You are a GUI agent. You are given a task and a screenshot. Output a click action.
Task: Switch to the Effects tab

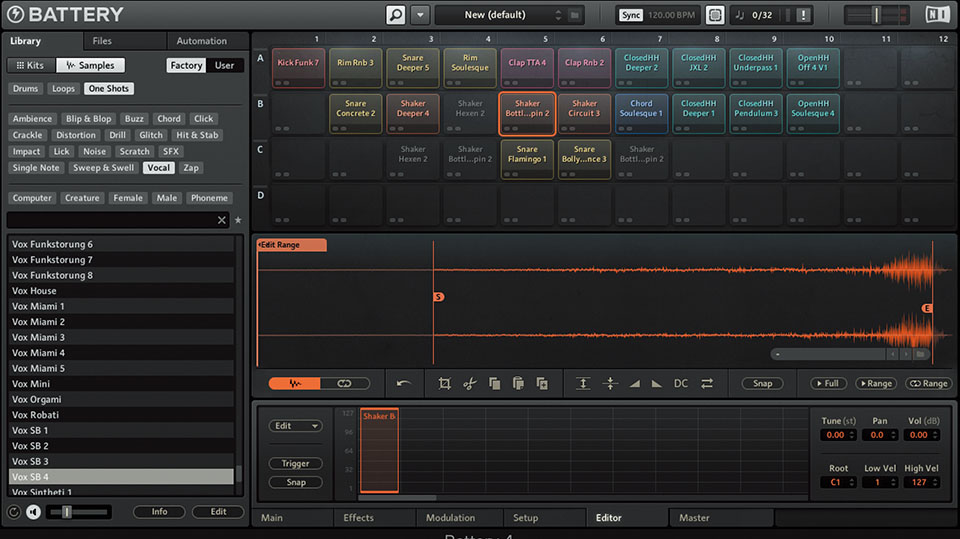pyautogui.click(x=375, y=518)
